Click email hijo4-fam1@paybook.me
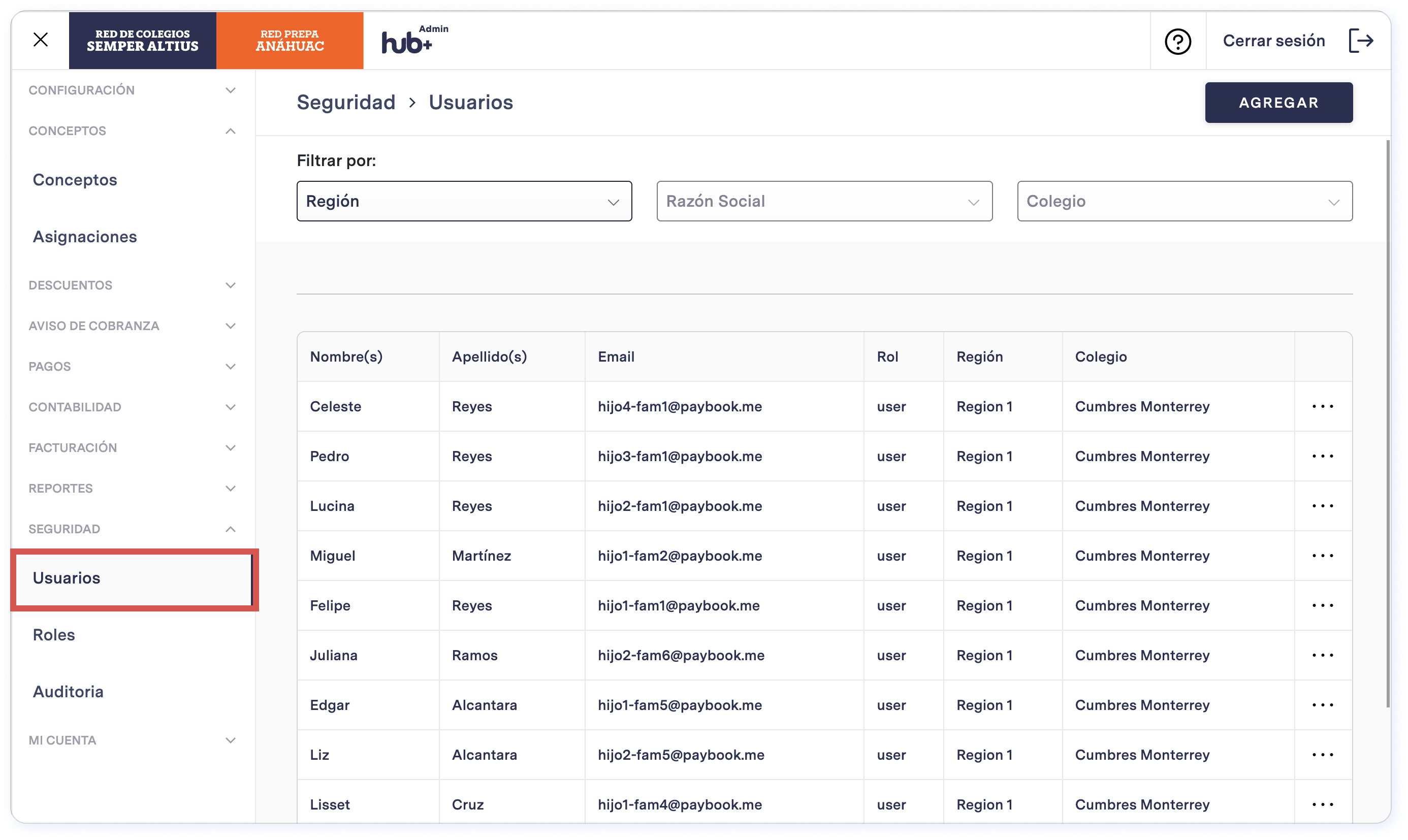1408x840 pixels. tap(680, 406)
